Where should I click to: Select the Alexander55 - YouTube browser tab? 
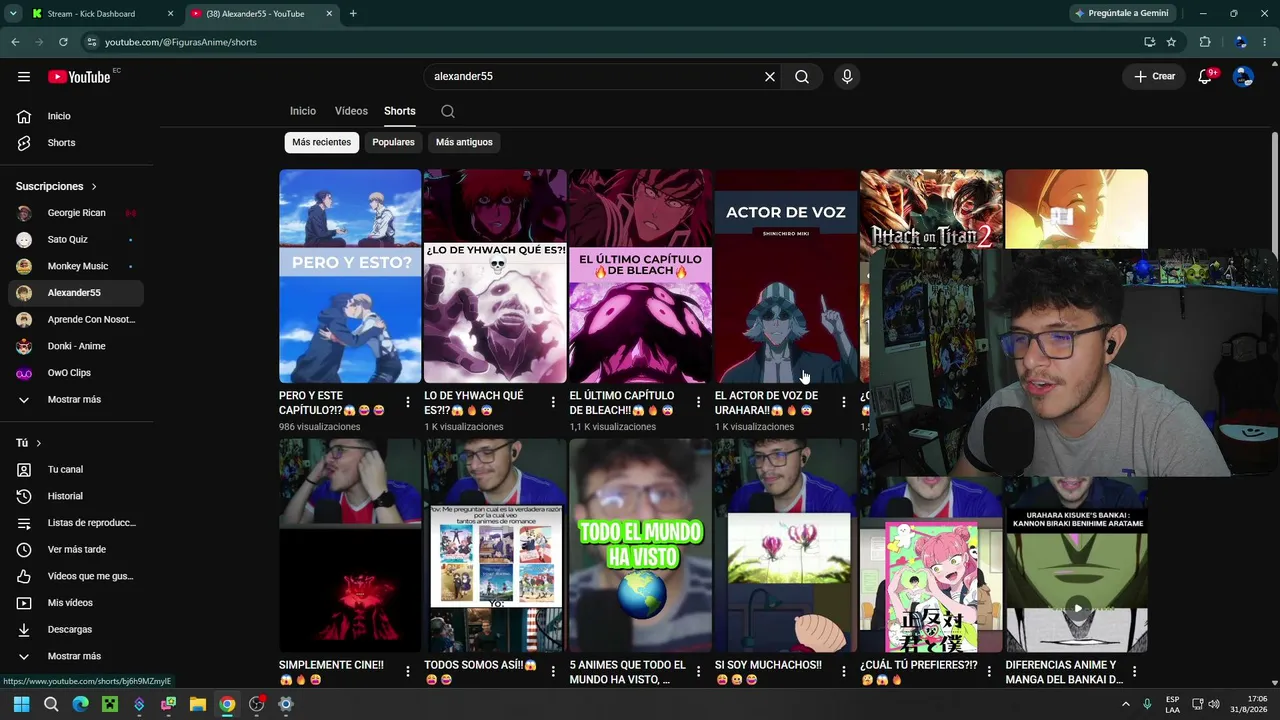tap(263, 14)
